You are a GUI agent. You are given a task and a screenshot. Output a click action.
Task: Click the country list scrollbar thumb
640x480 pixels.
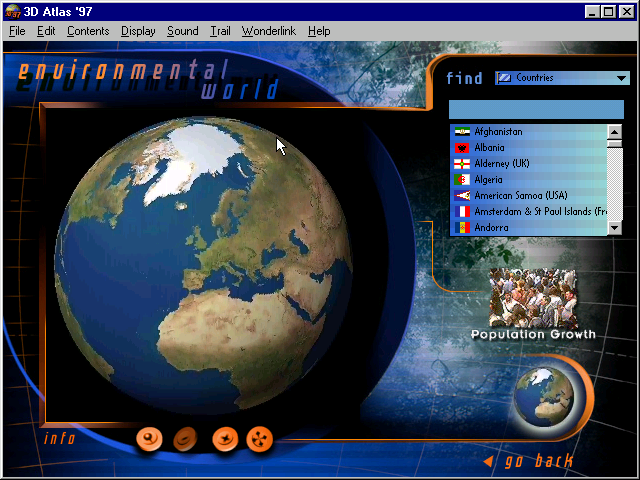[614, 144]
